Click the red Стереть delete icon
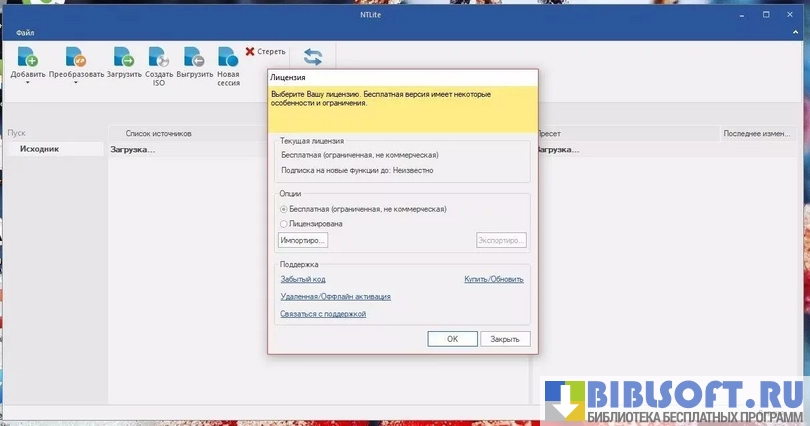The width and height of the screenshot is (810, 426). (250, 51)
